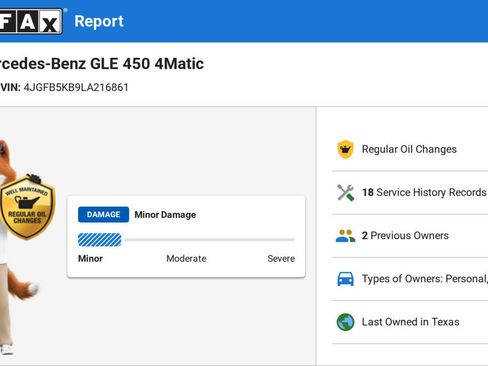Select Last Owned in Texas row
The height and width of the screenshot is (366, 488).
(x=410, y=322)
